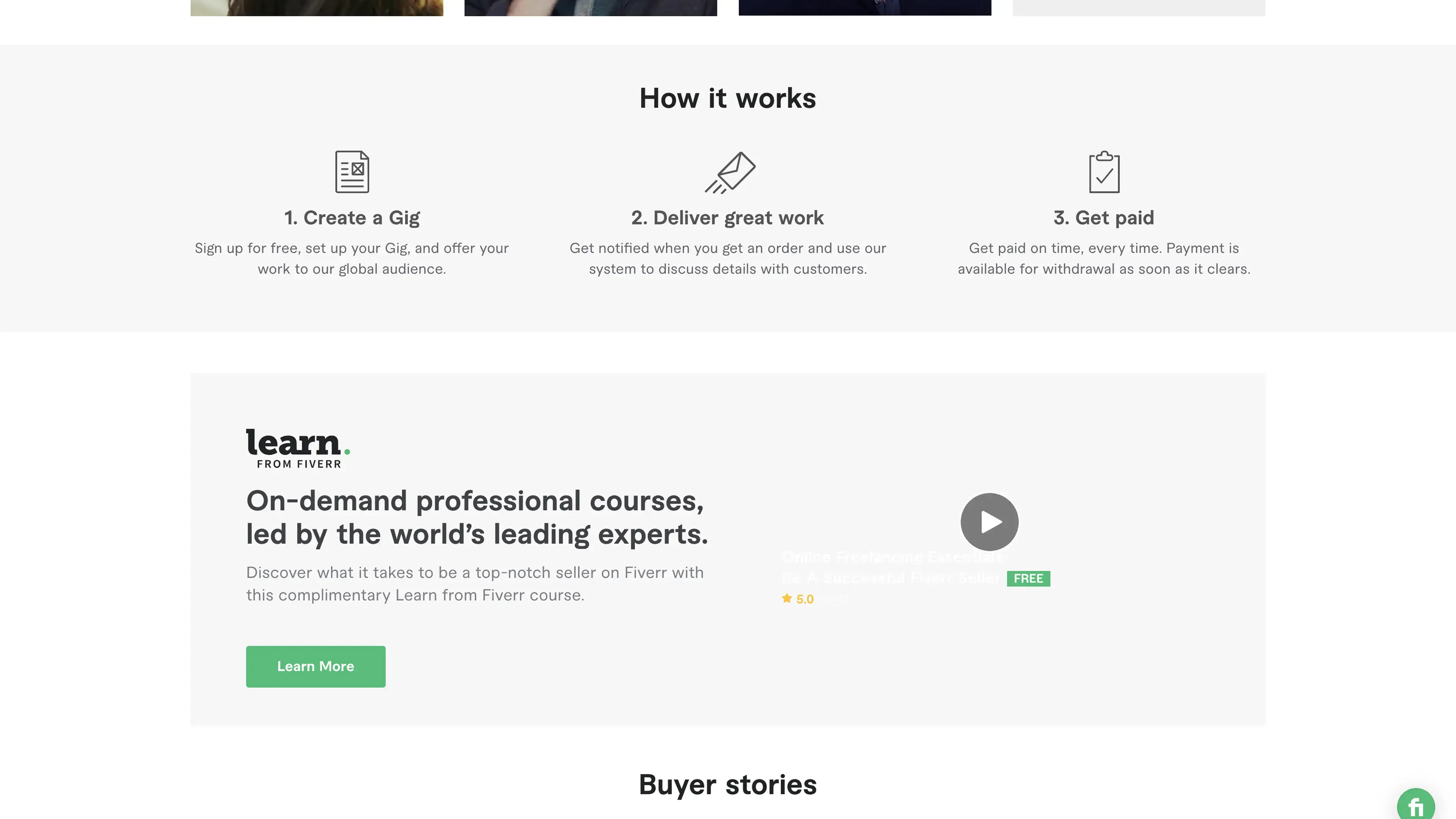Click the yellow star rating icon

point(787,599)
